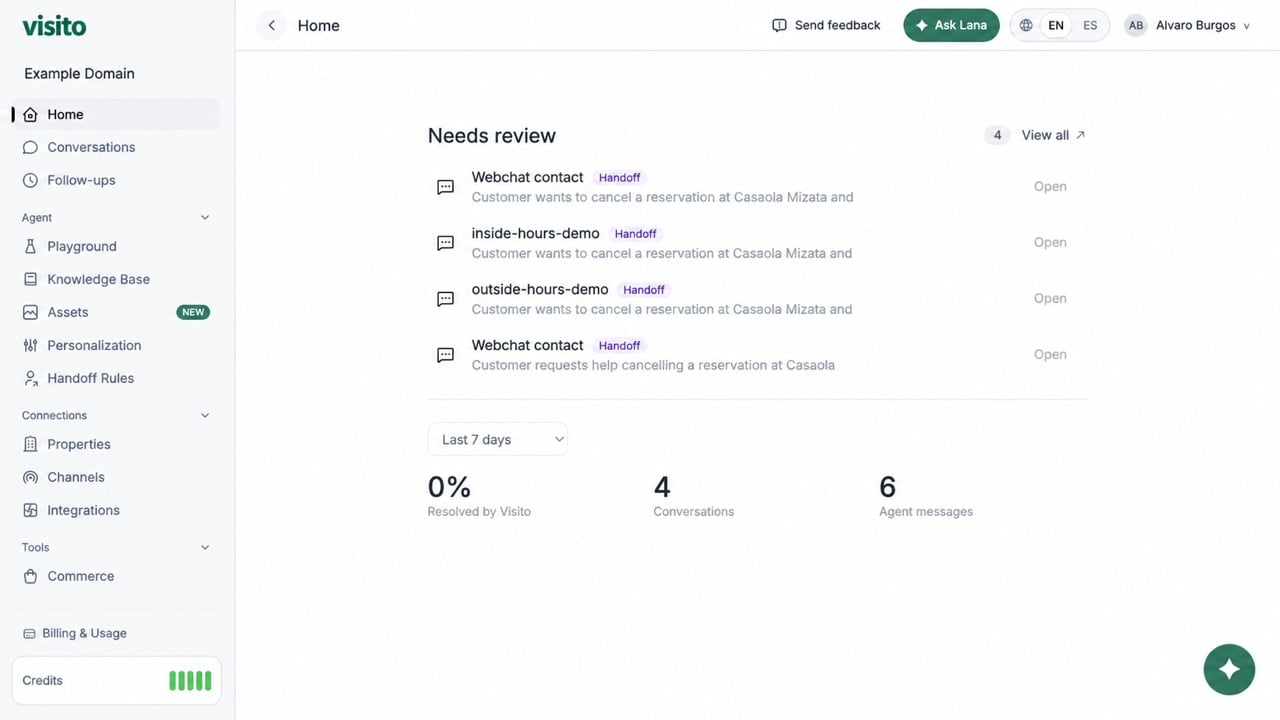Click the message icon for inside-hours-demo

[446, 243]
